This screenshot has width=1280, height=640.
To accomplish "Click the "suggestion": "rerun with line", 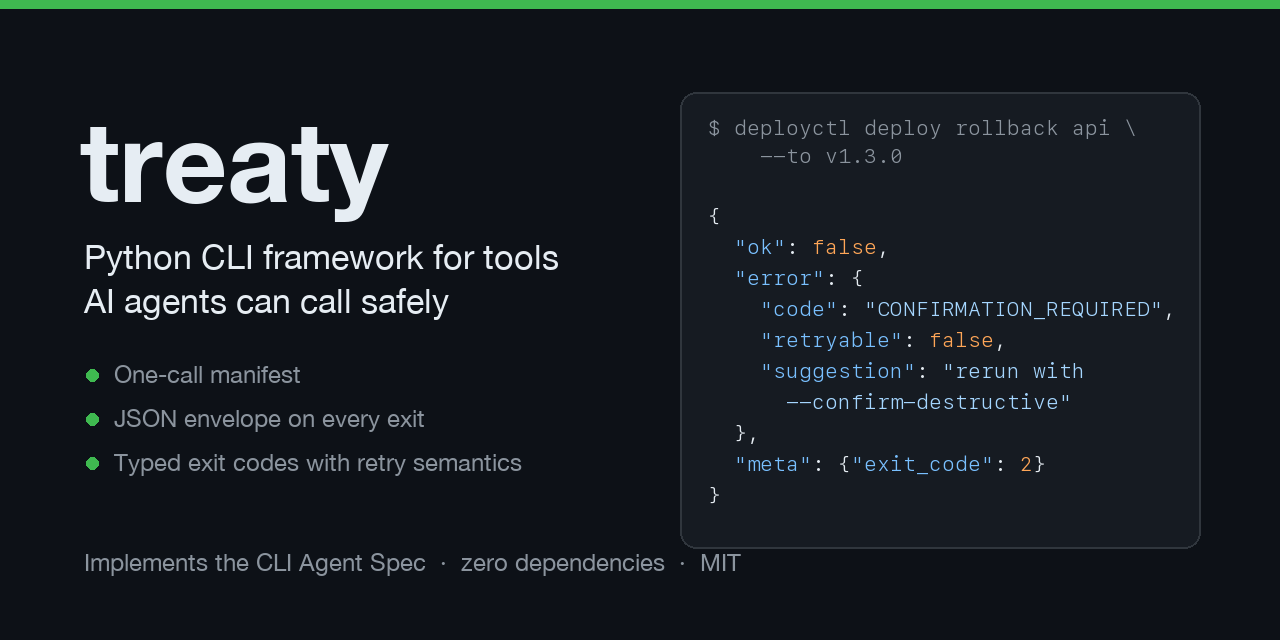I will tap(922, 372).
